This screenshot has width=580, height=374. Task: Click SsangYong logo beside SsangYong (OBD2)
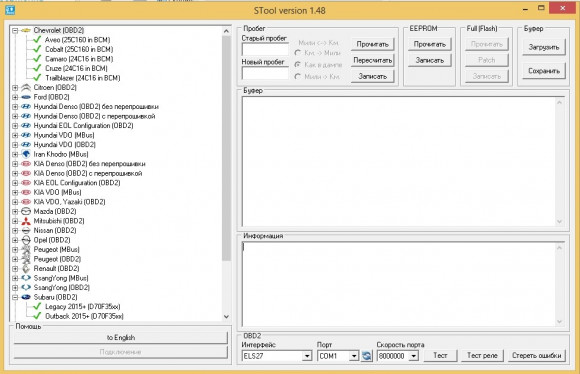(x=26, y=288)
